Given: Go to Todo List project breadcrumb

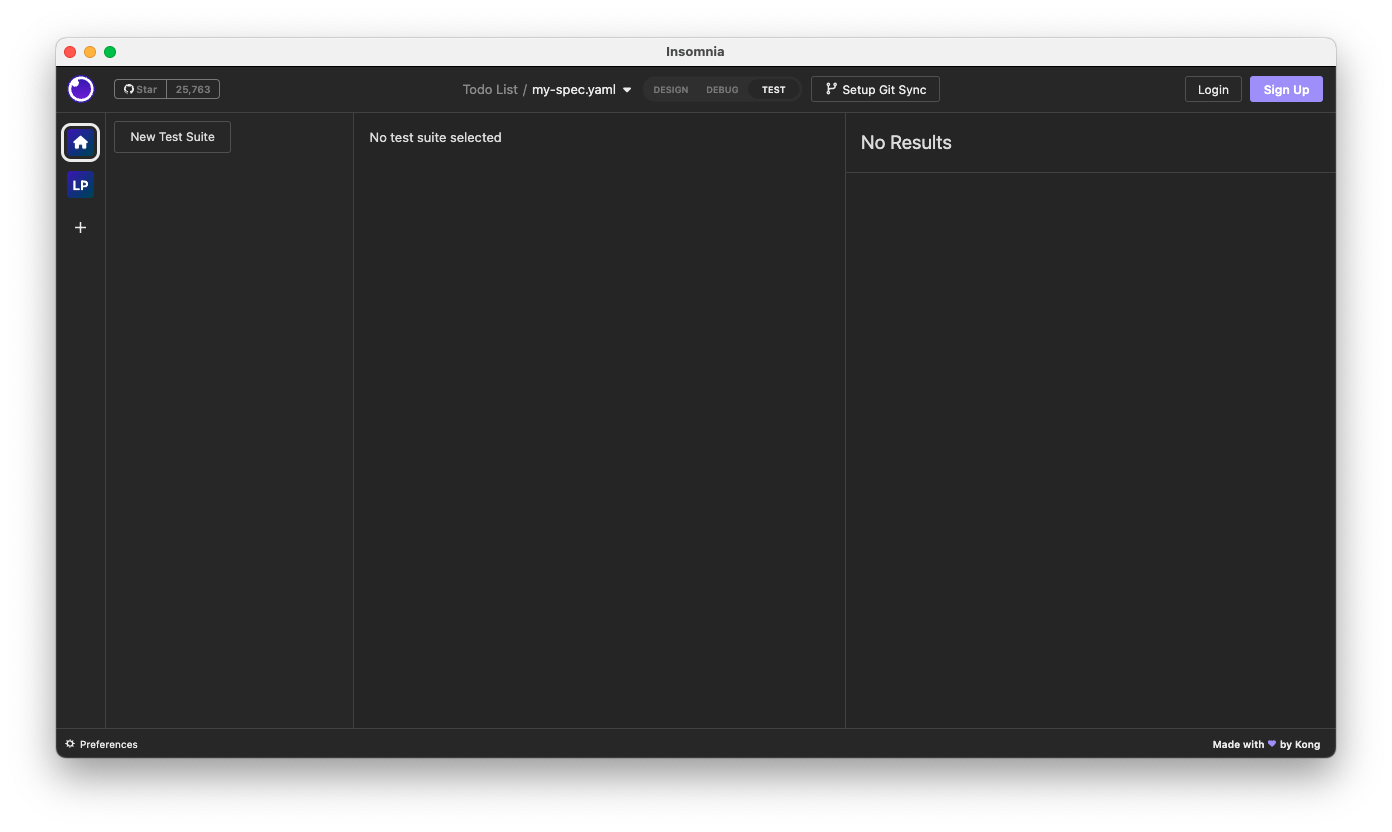Looking at the screenshot, I should click(x=490, y=89).
